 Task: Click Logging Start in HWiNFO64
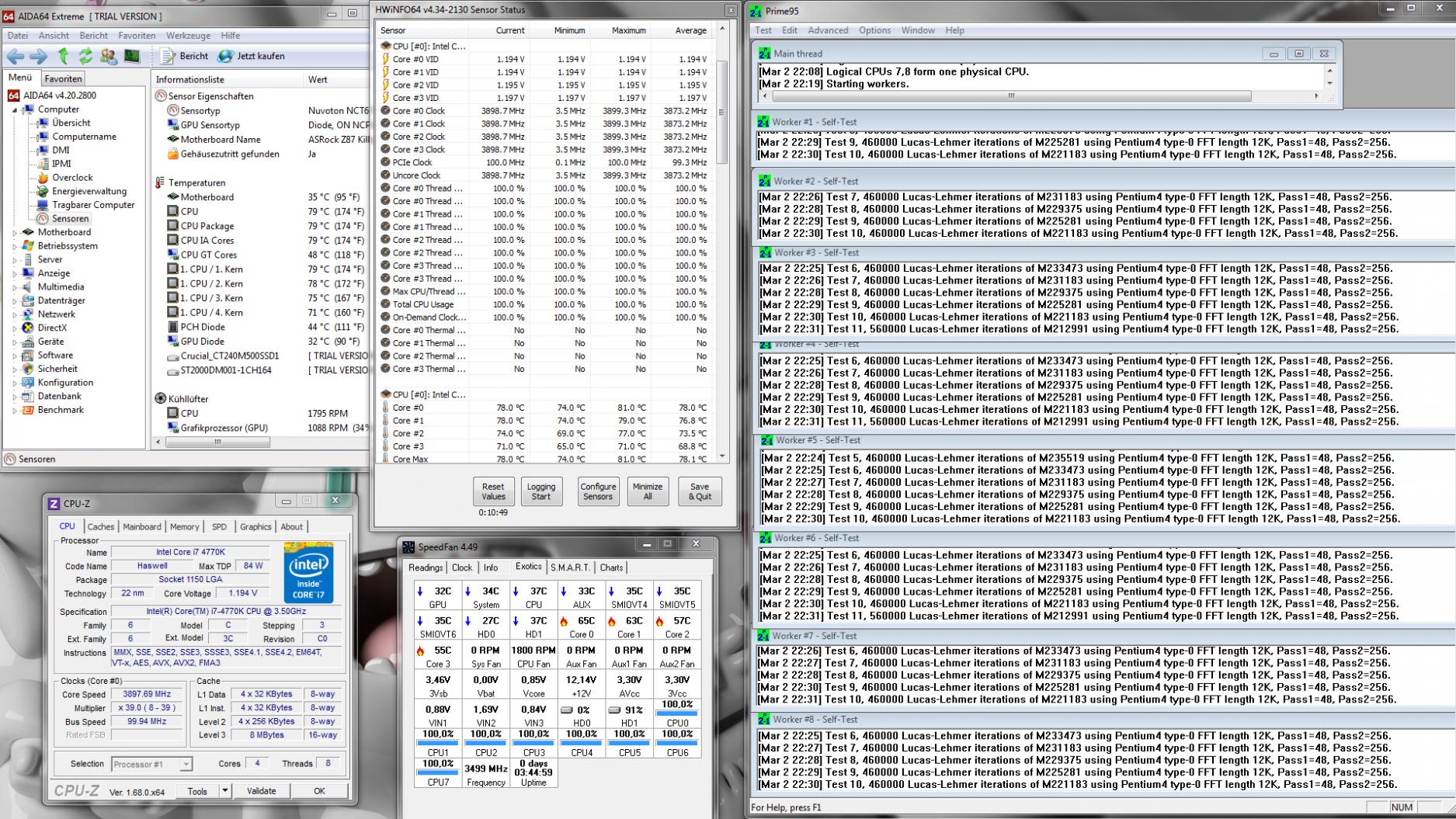[541, 491]
